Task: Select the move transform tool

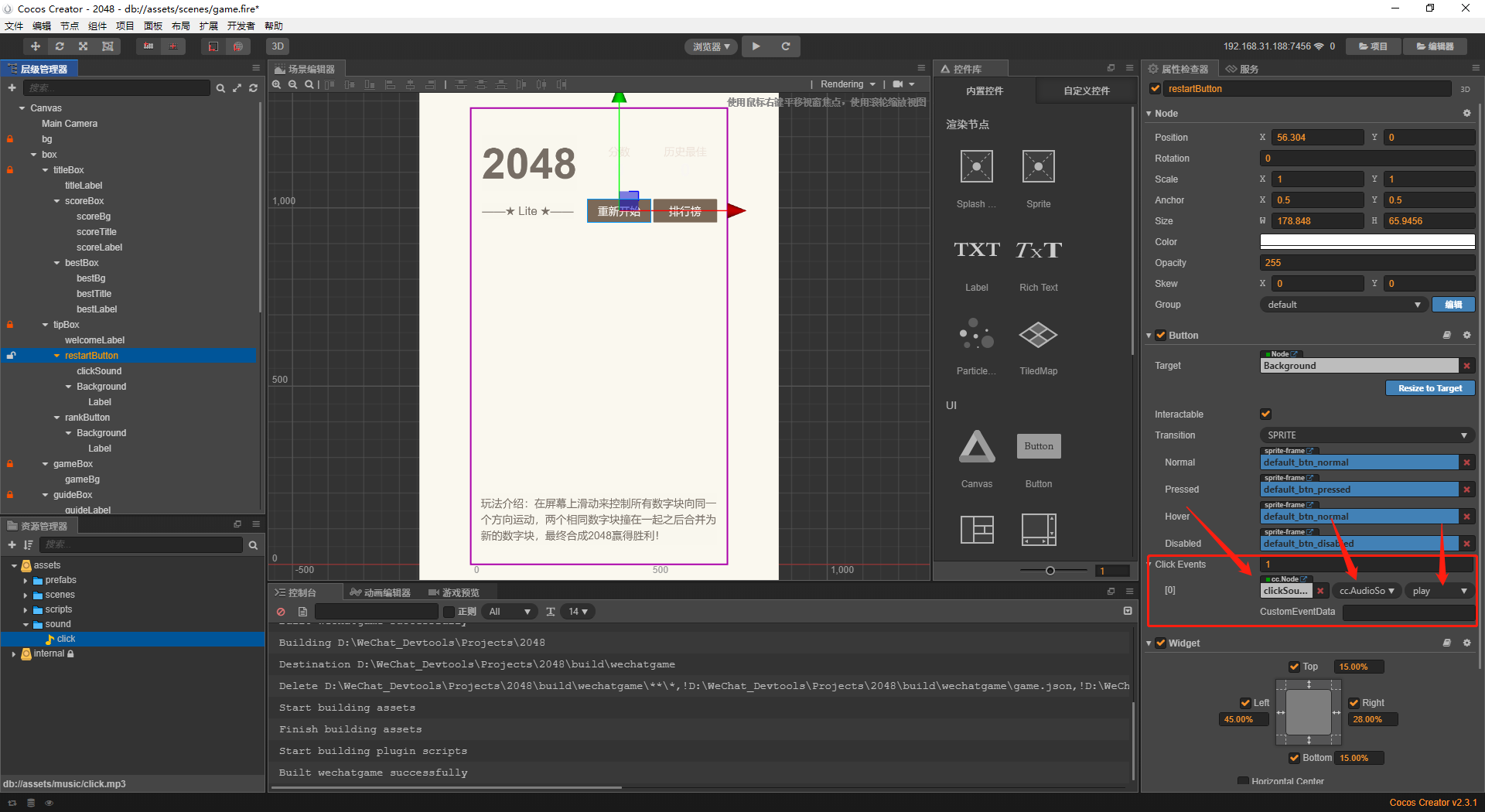Action: 35,46
